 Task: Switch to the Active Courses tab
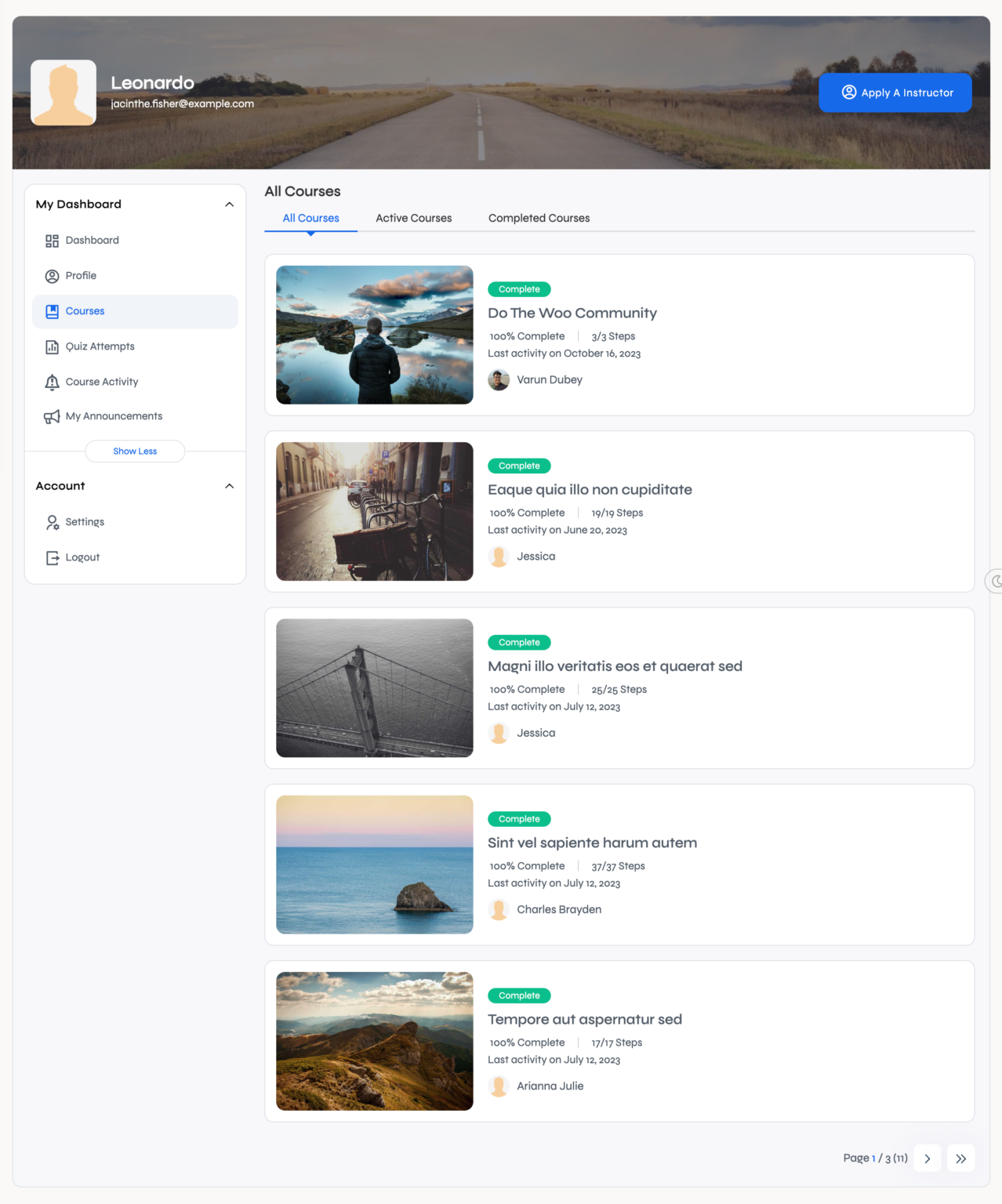click(413, 218)
